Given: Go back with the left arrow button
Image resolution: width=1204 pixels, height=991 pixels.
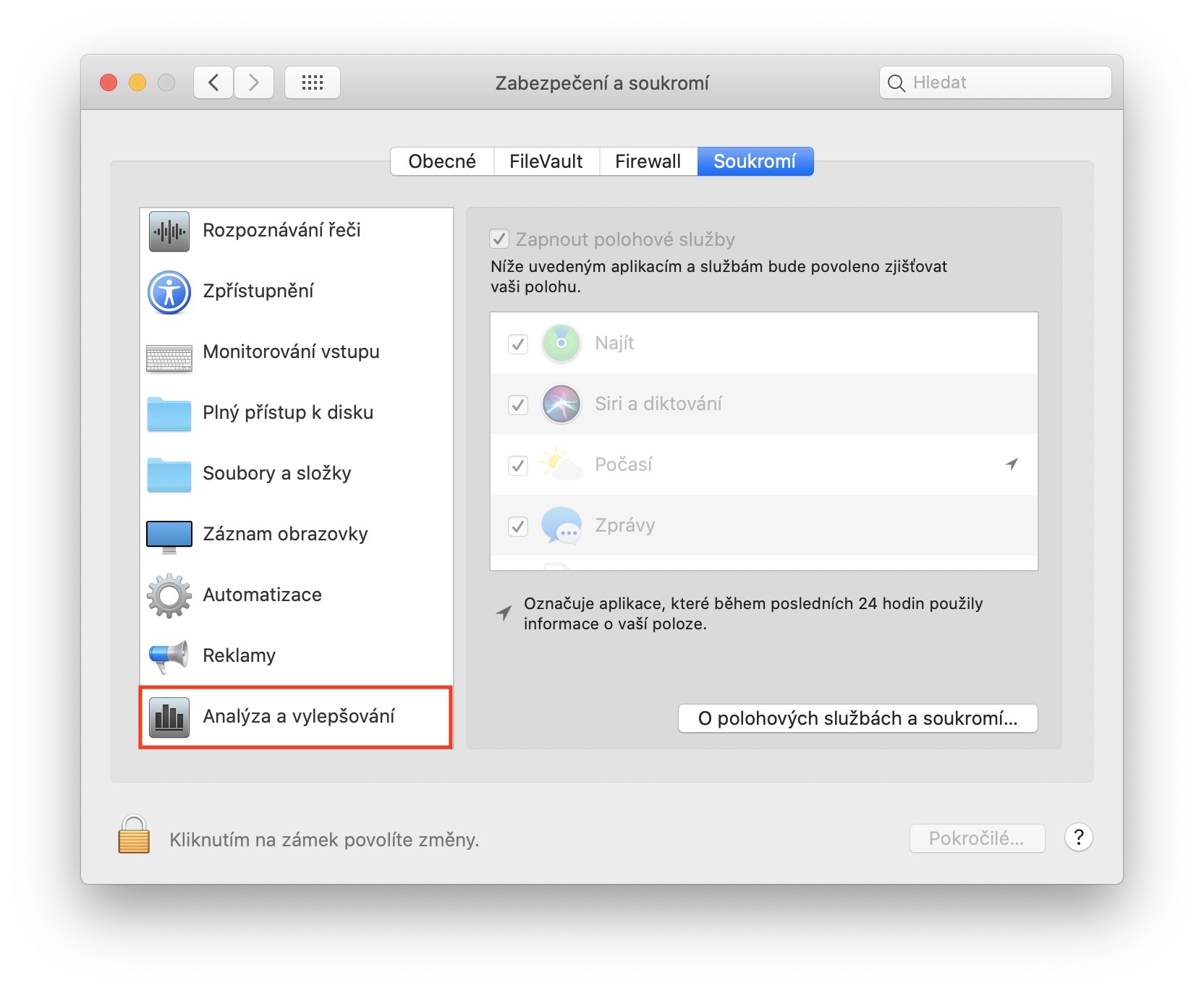Looking at the screenshot, I should [213, 82].
